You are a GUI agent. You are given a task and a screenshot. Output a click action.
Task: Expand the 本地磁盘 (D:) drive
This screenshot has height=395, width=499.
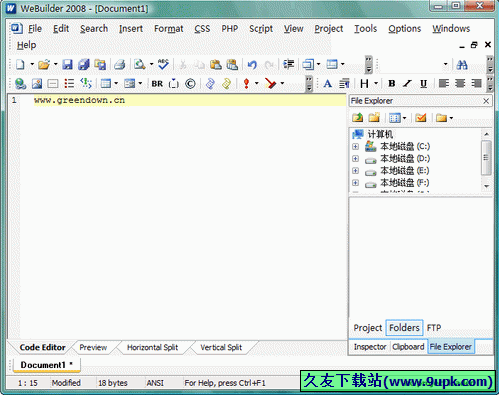coord(355,159)
